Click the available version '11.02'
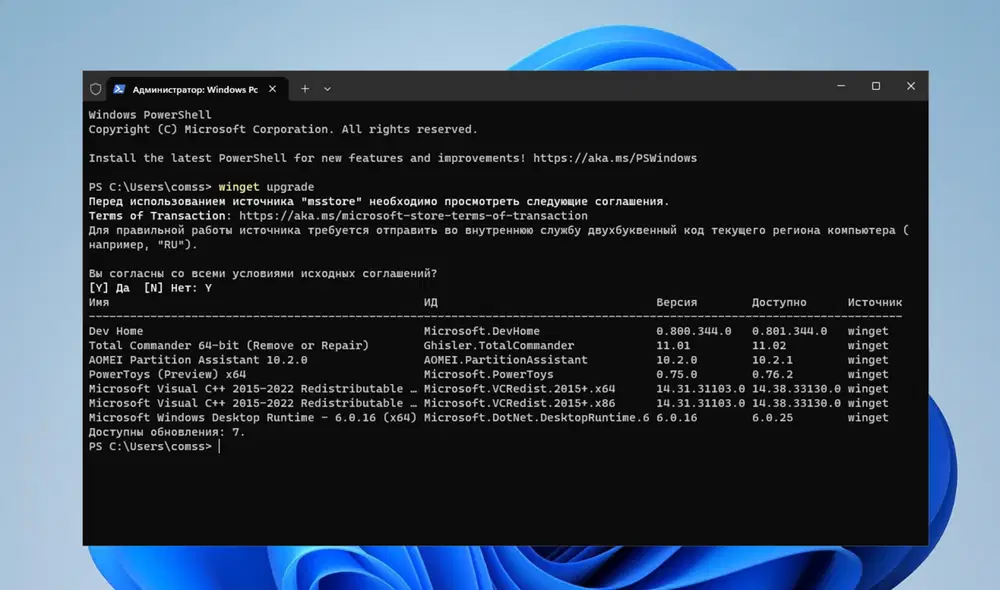The image size is (1000, 590). click(x=768, y=345)
